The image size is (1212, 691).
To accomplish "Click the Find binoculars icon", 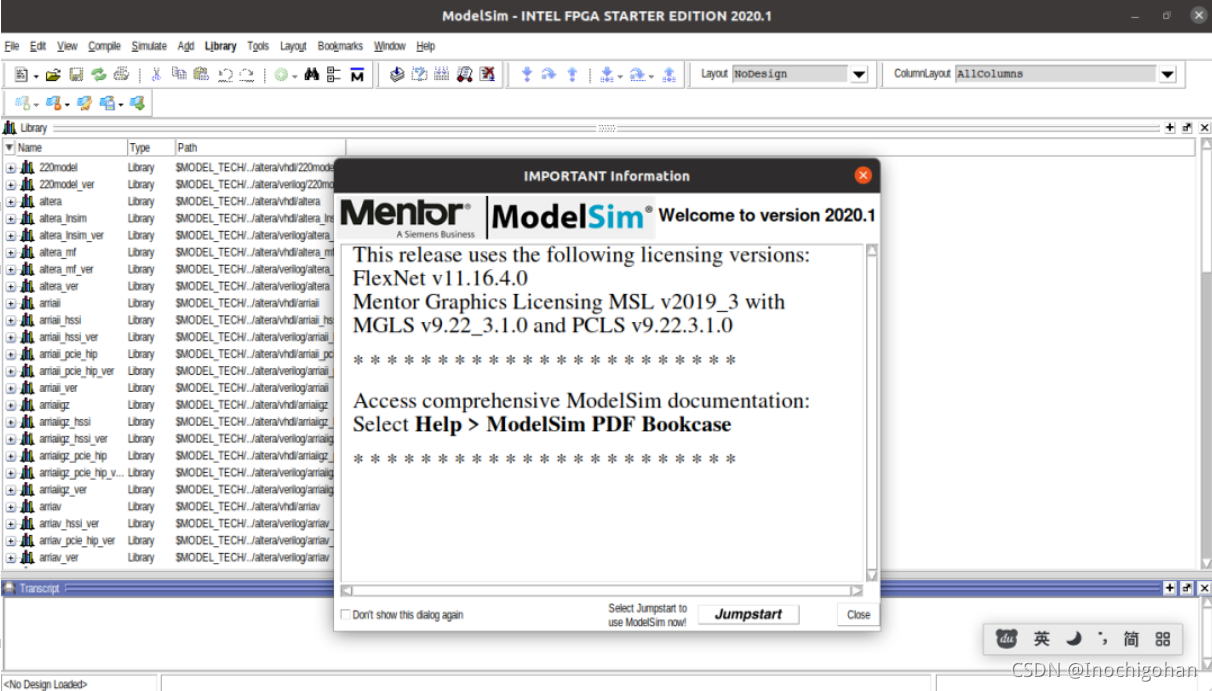I will click(311, 74).
